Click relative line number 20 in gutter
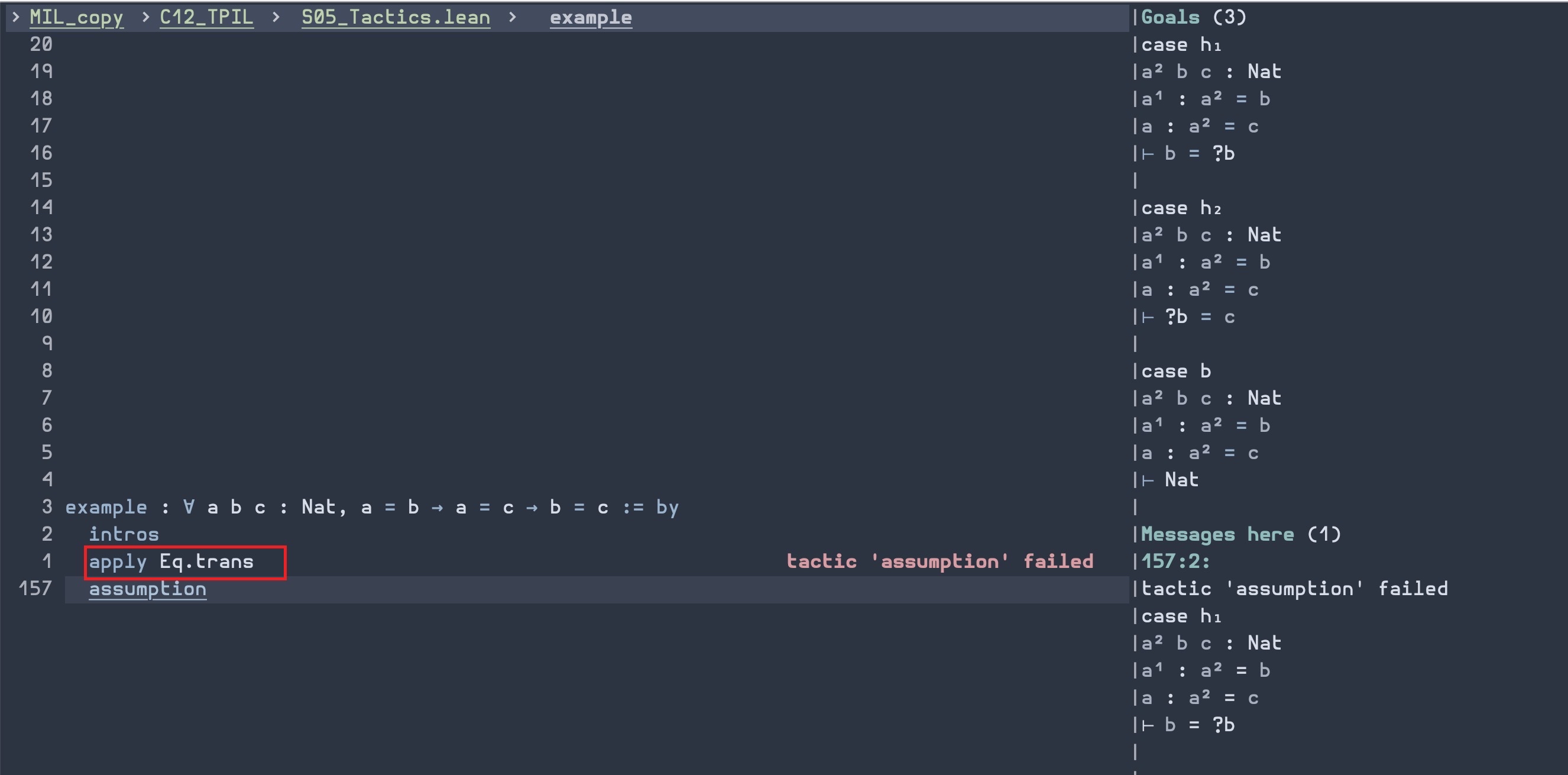Viewport: 1568px width, 775px height. 41,44
